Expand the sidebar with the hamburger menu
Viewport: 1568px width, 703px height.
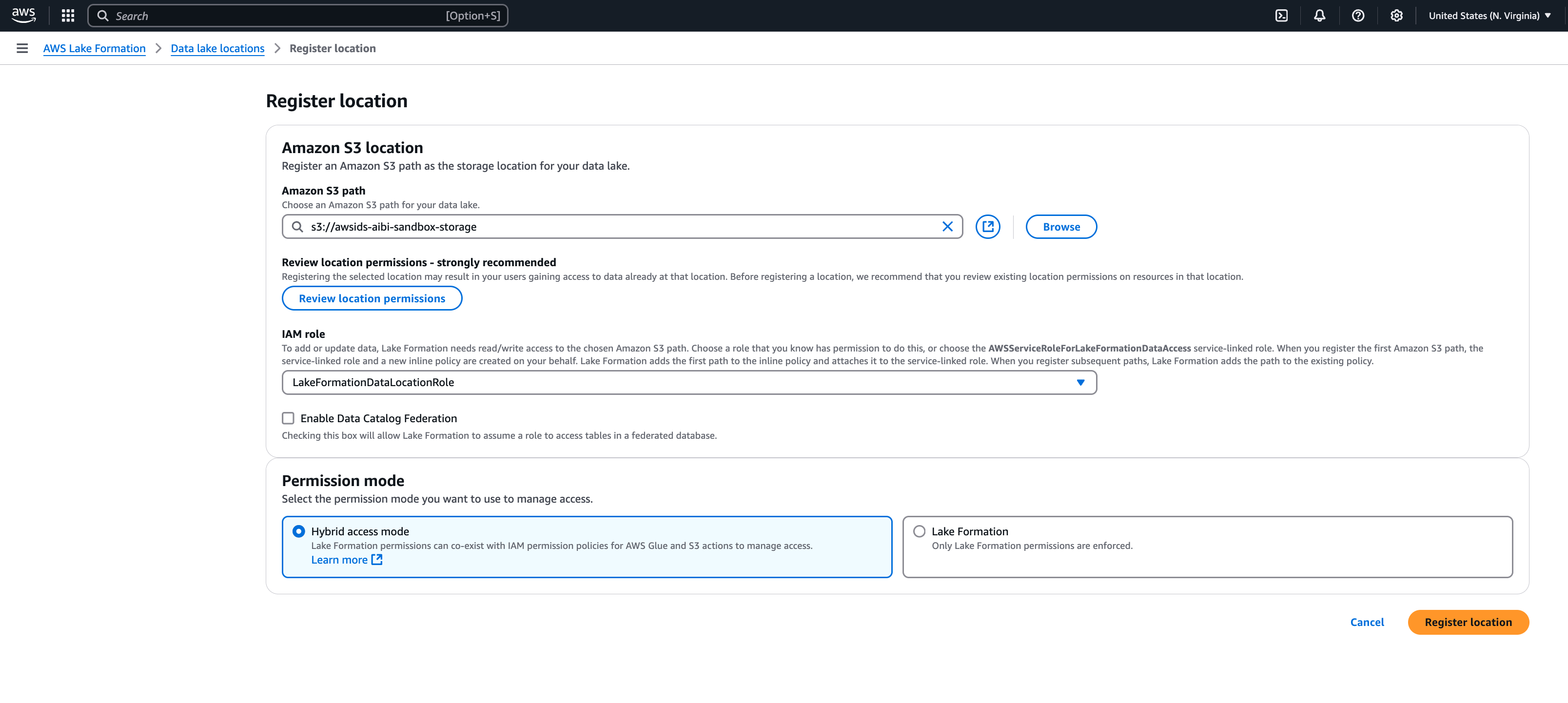pyautogui.click(x=22, y=48)
